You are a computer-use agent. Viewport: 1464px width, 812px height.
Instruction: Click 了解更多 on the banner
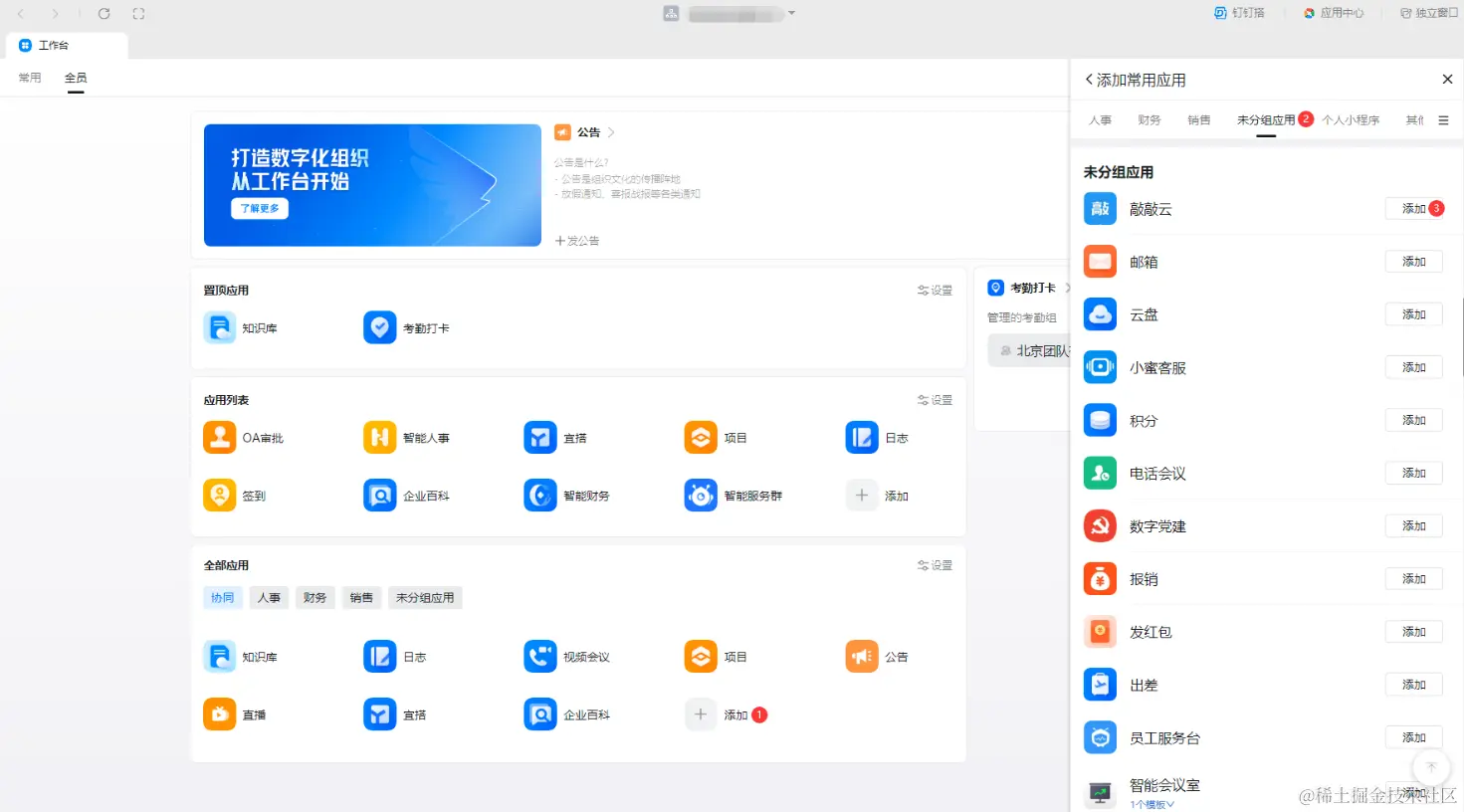click(260, 208)
